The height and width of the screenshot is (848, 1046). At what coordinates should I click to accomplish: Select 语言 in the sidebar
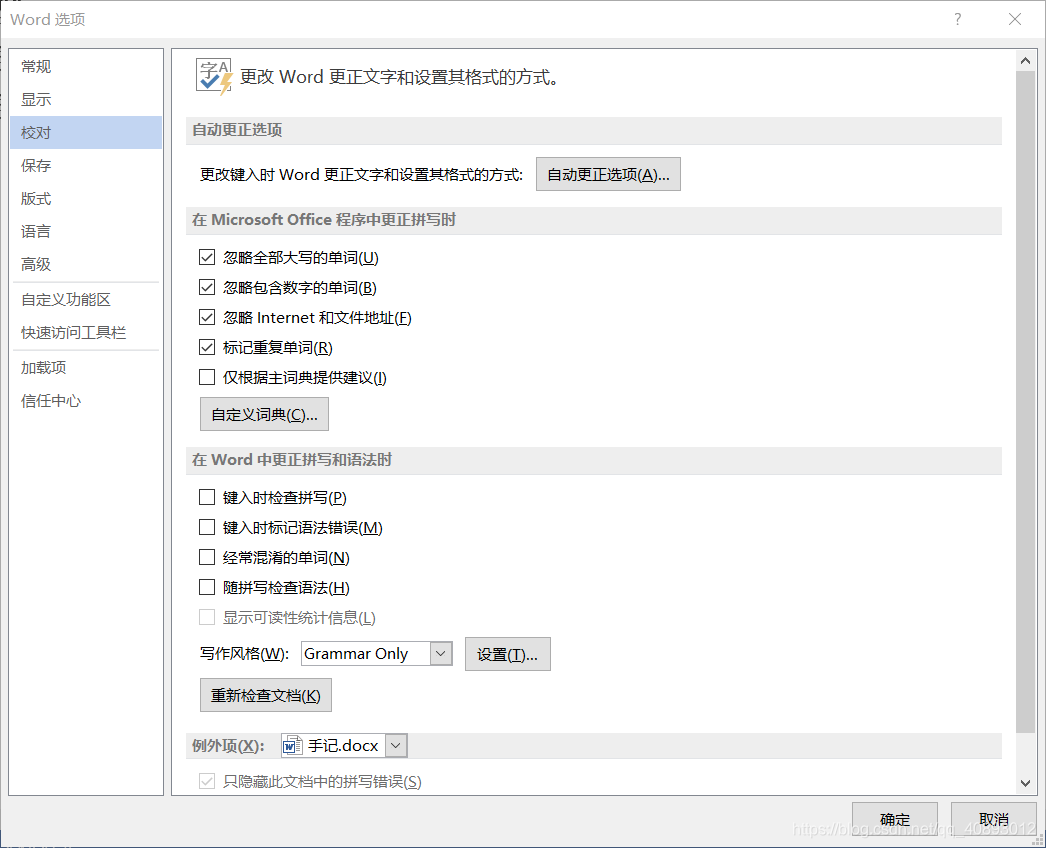(86, 232)
